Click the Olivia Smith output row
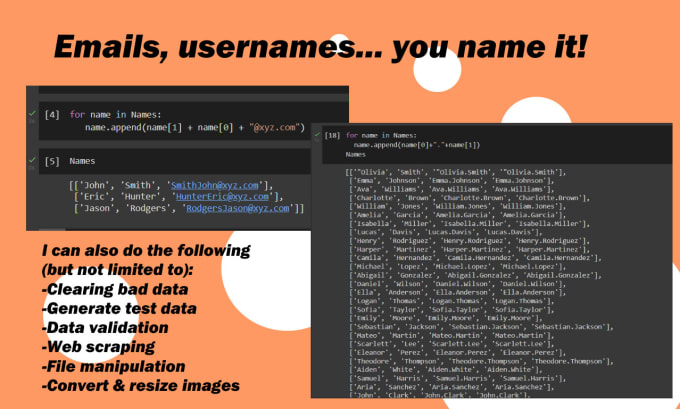The width and height of the screenshot is (680, 409). pyautogui.click(x=456, y=172)
